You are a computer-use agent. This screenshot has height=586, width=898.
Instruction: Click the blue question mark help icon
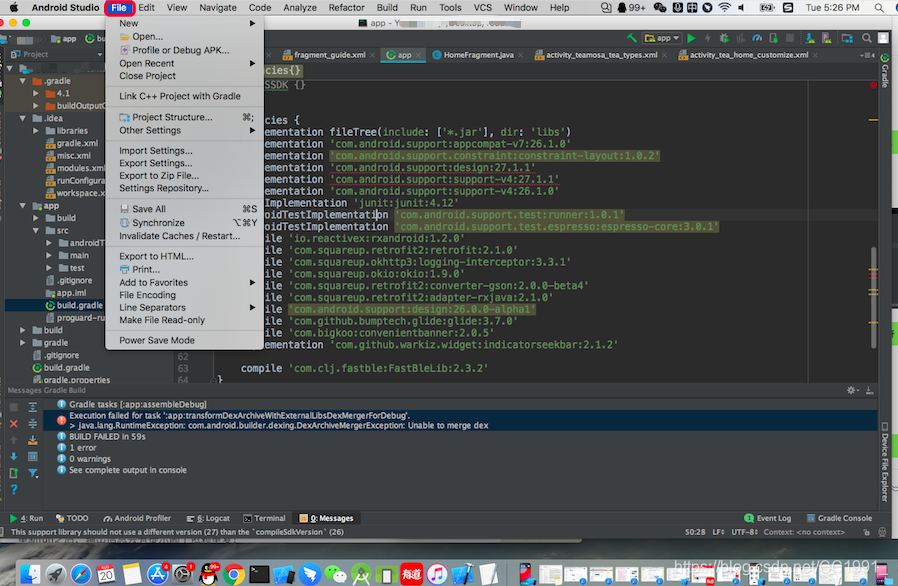(14, 490)
